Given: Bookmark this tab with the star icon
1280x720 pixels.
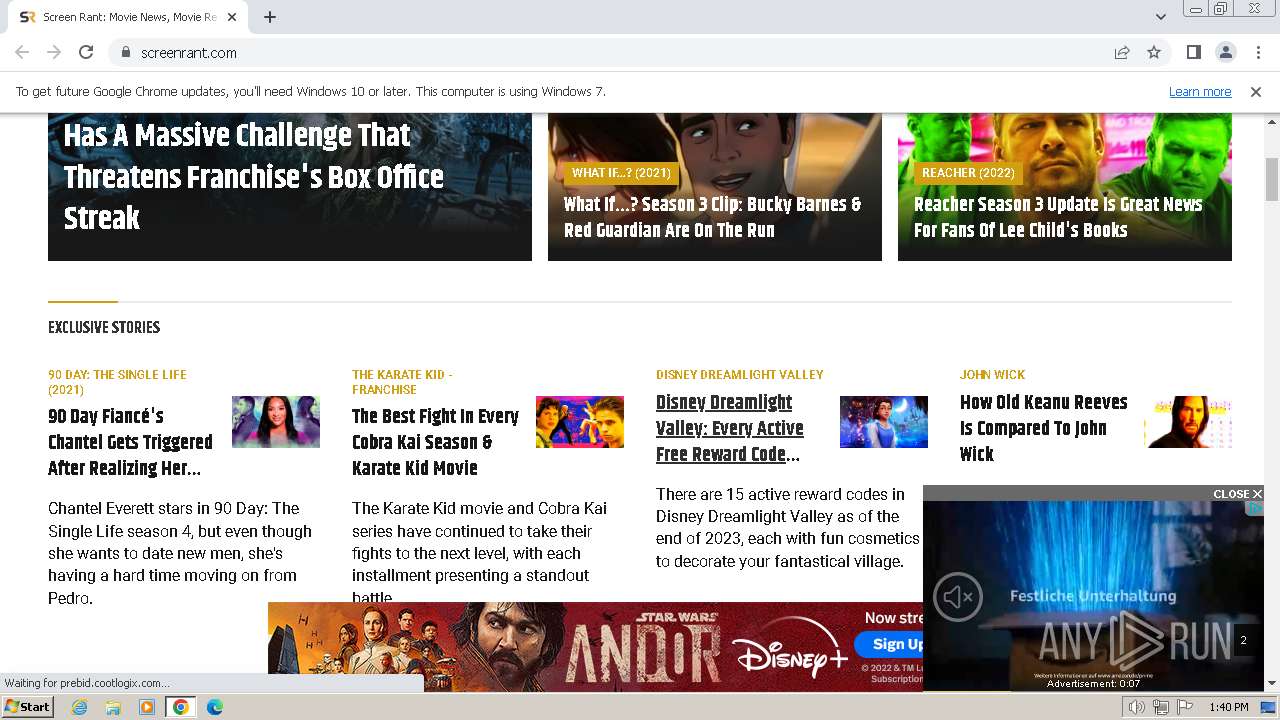Looking at the screenshot, I should point(1154,52).
